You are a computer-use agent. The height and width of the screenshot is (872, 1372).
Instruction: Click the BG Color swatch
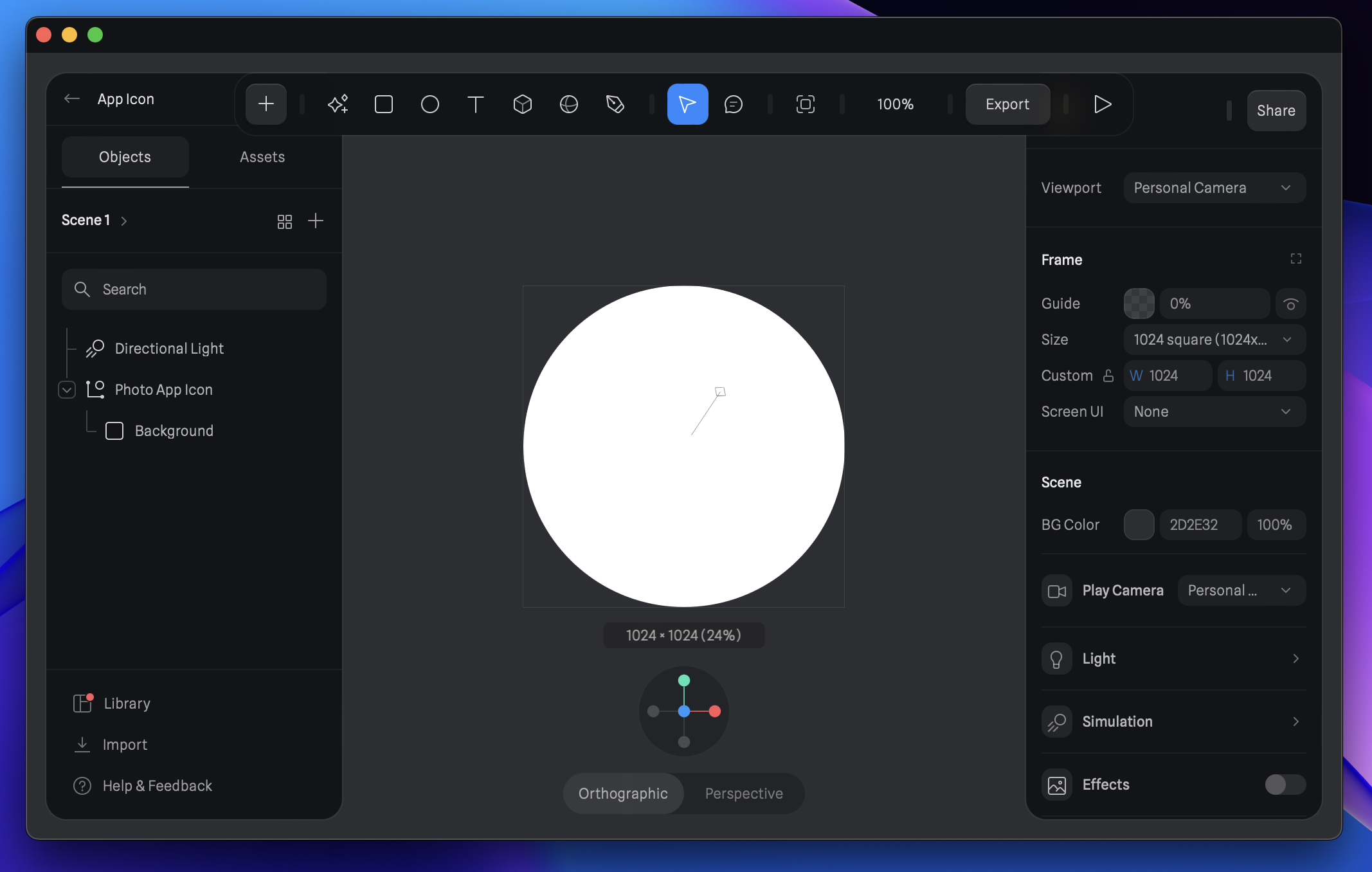pyautogui.click(x=1139, y=525)
